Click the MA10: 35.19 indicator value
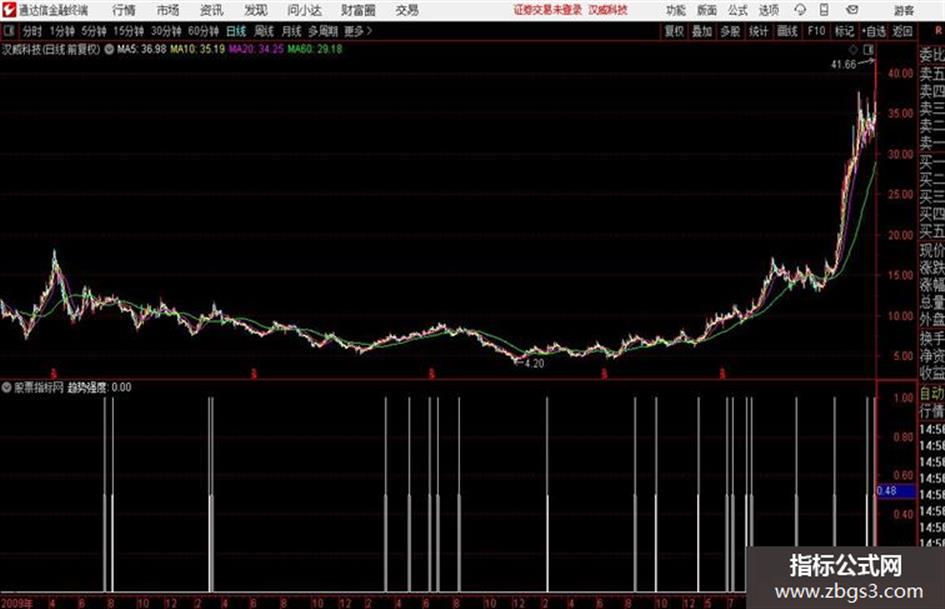 click(198, 49)
